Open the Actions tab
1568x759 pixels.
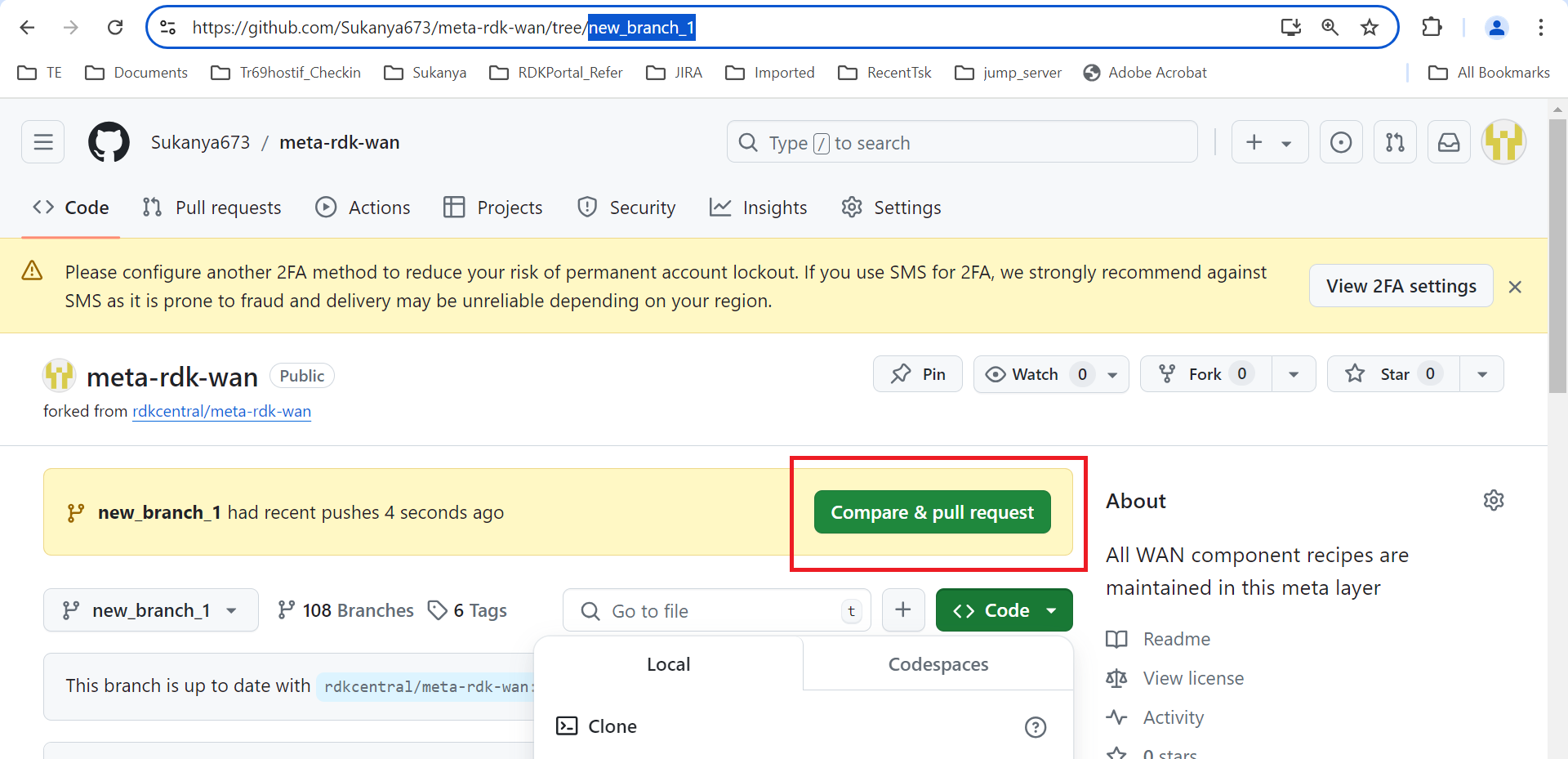click(363, 208)
